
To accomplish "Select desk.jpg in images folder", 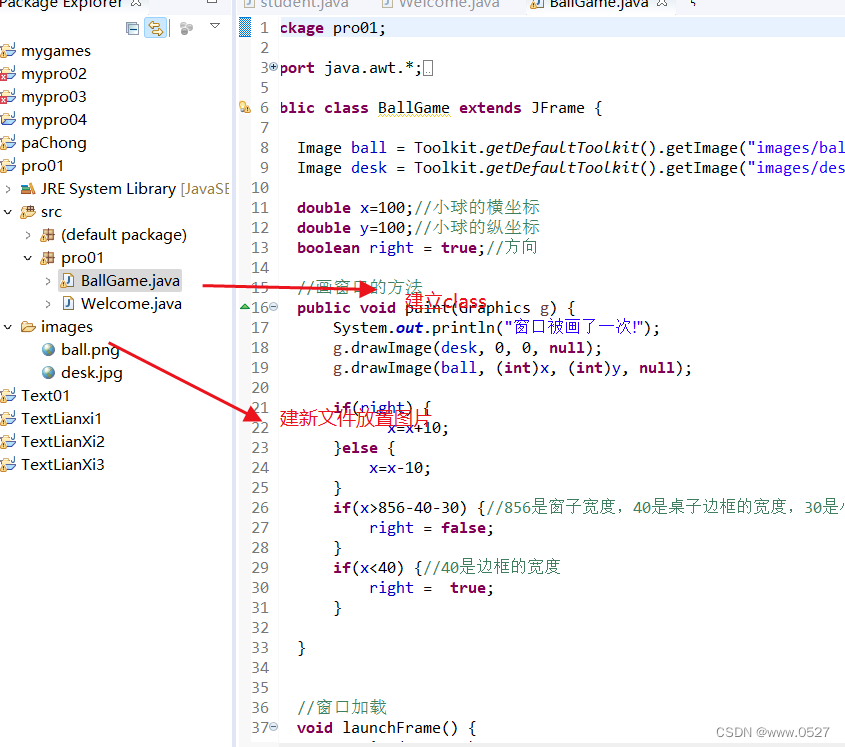I will (92, 373).
